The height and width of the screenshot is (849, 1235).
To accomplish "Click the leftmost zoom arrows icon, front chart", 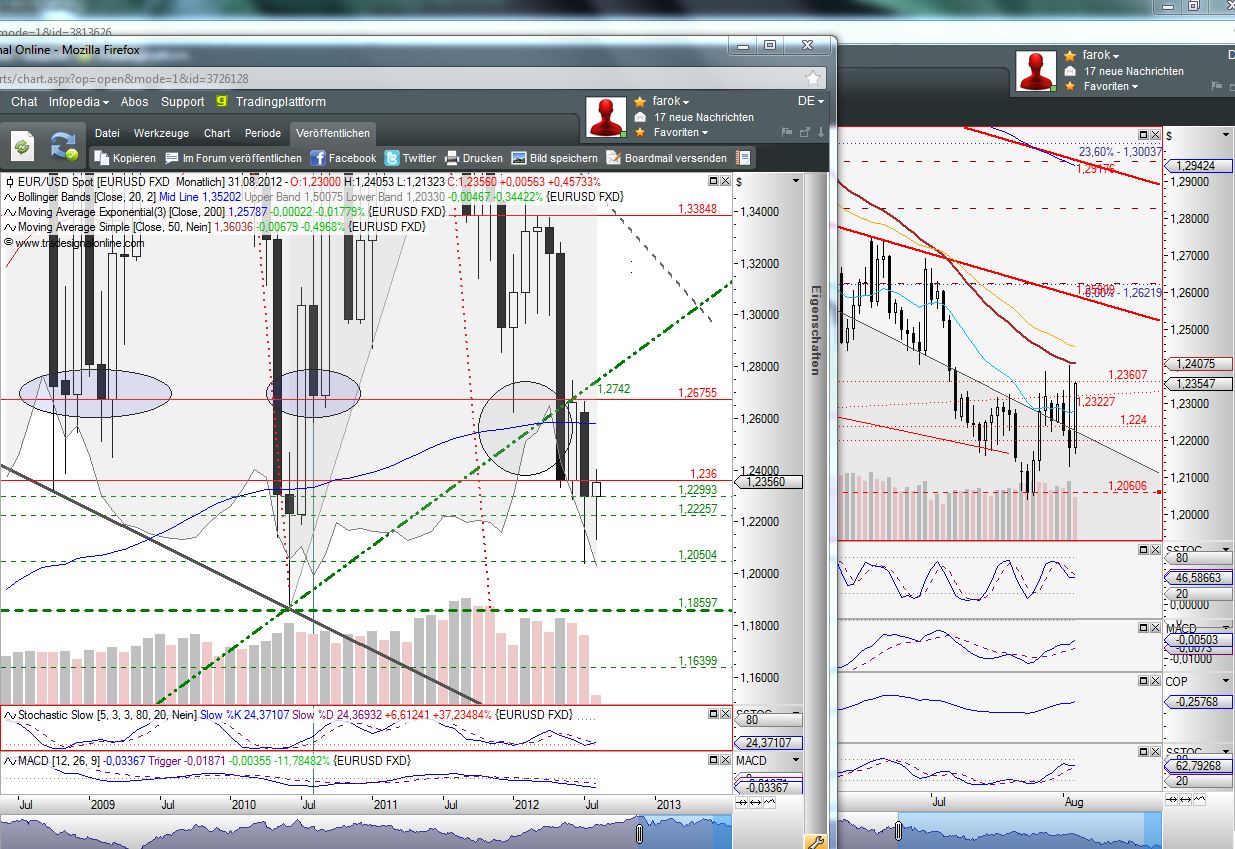I will coord(742,803).
